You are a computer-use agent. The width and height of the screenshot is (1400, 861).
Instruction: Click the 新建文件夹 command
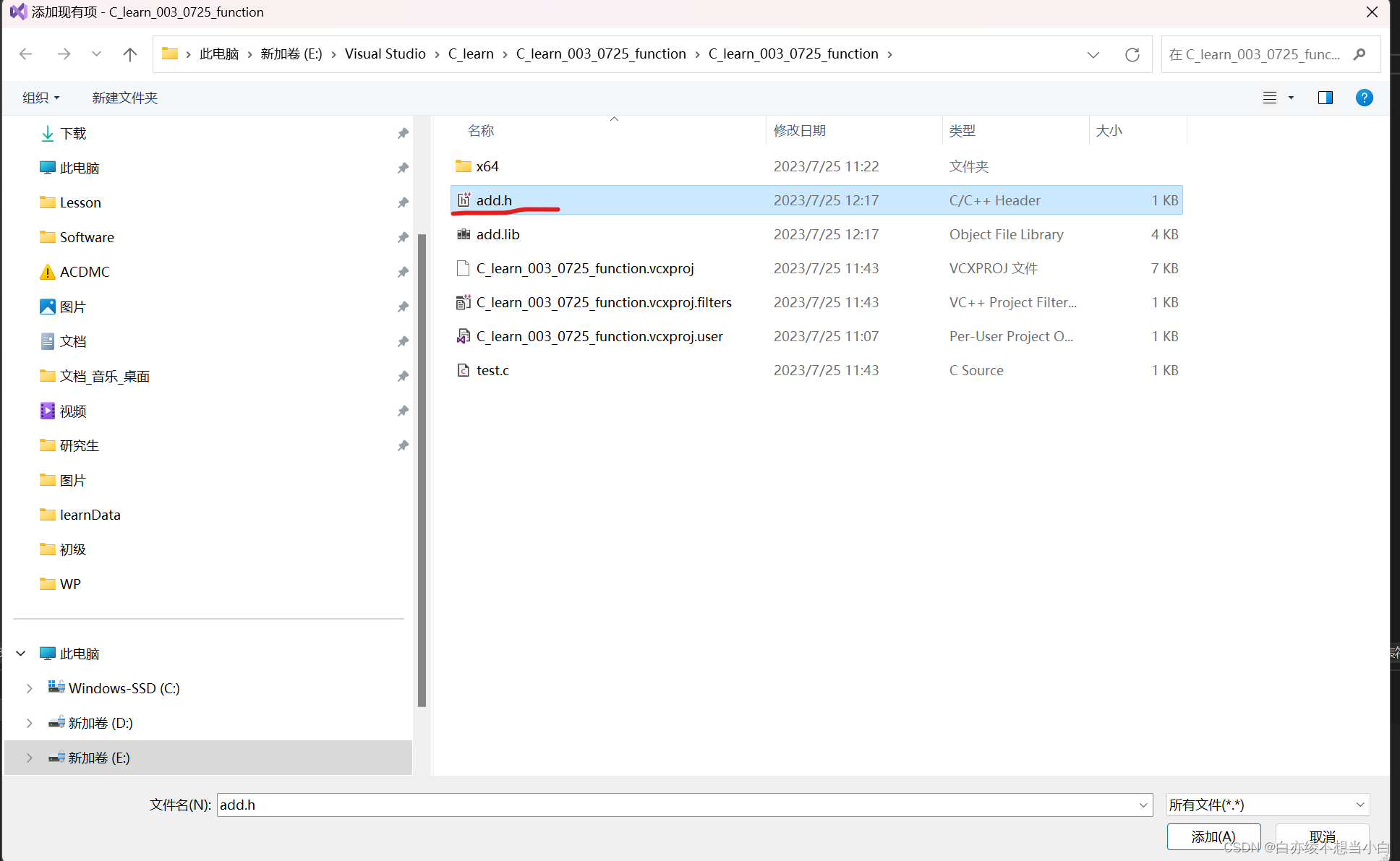tap(124, 98)
